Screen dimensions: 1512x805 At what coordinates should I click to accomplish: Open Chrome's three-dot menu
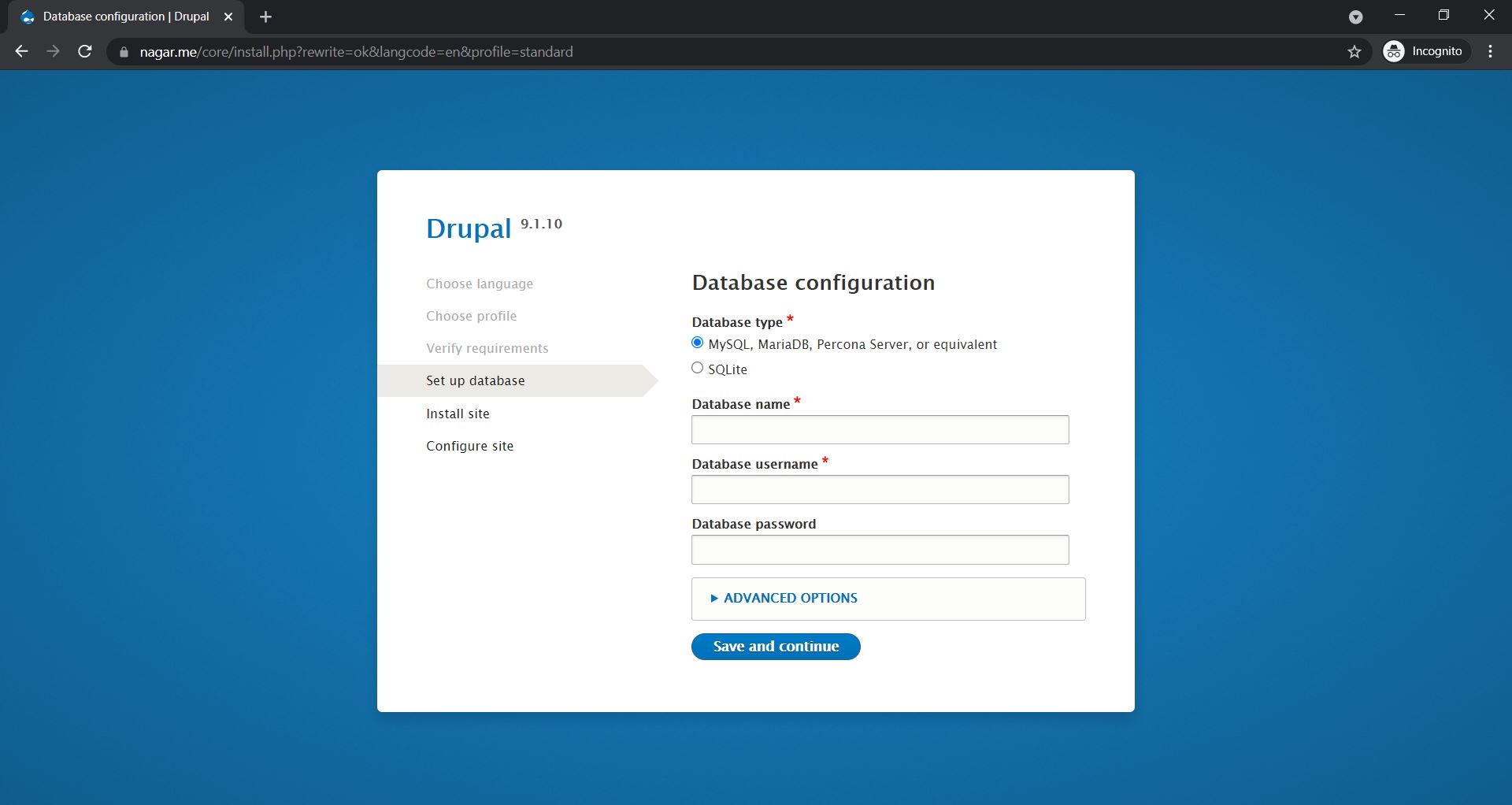(1489, 51)
